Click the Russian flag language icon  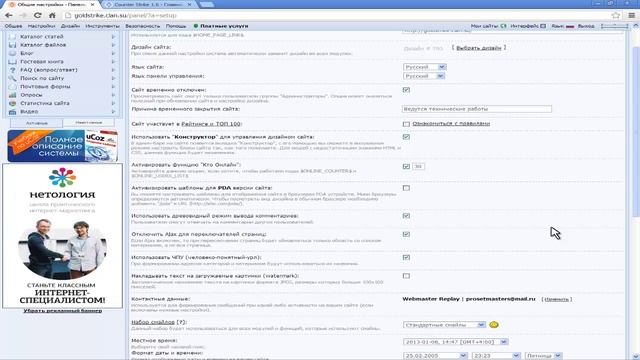(570, 26)
